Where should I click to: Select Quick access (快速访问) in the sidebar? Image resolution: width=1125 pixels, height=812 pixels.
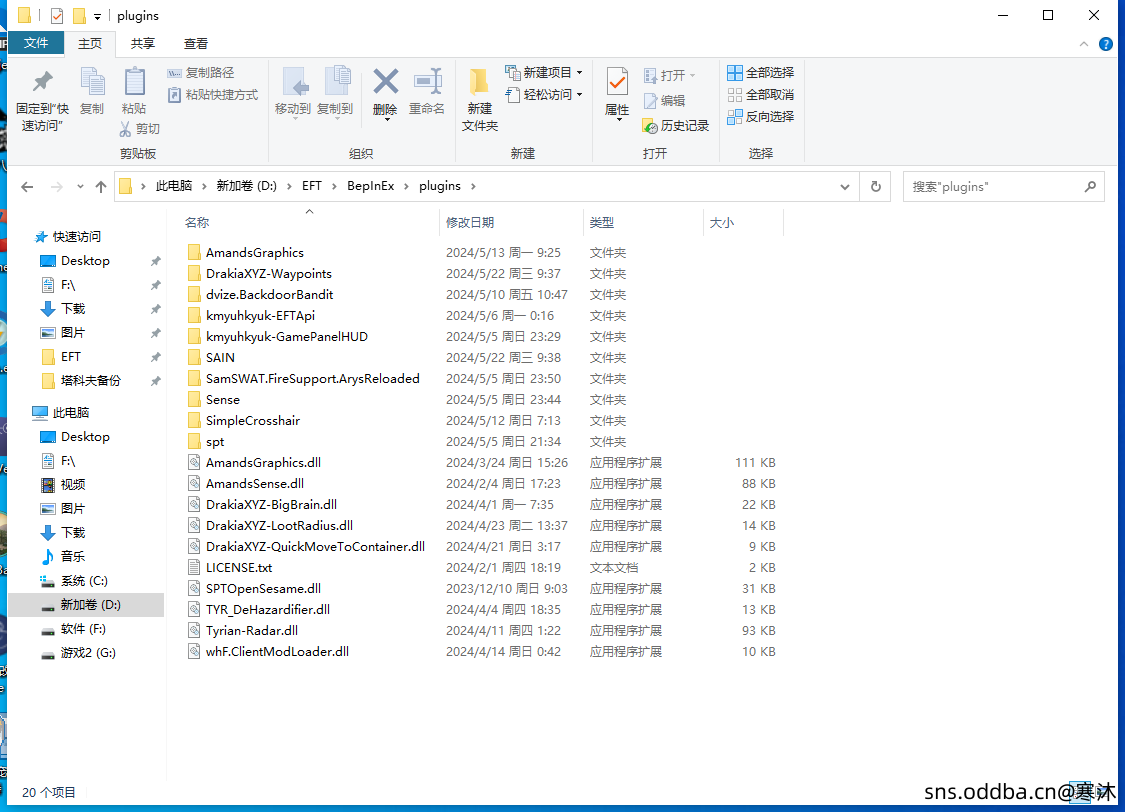[x=77, y=237]
